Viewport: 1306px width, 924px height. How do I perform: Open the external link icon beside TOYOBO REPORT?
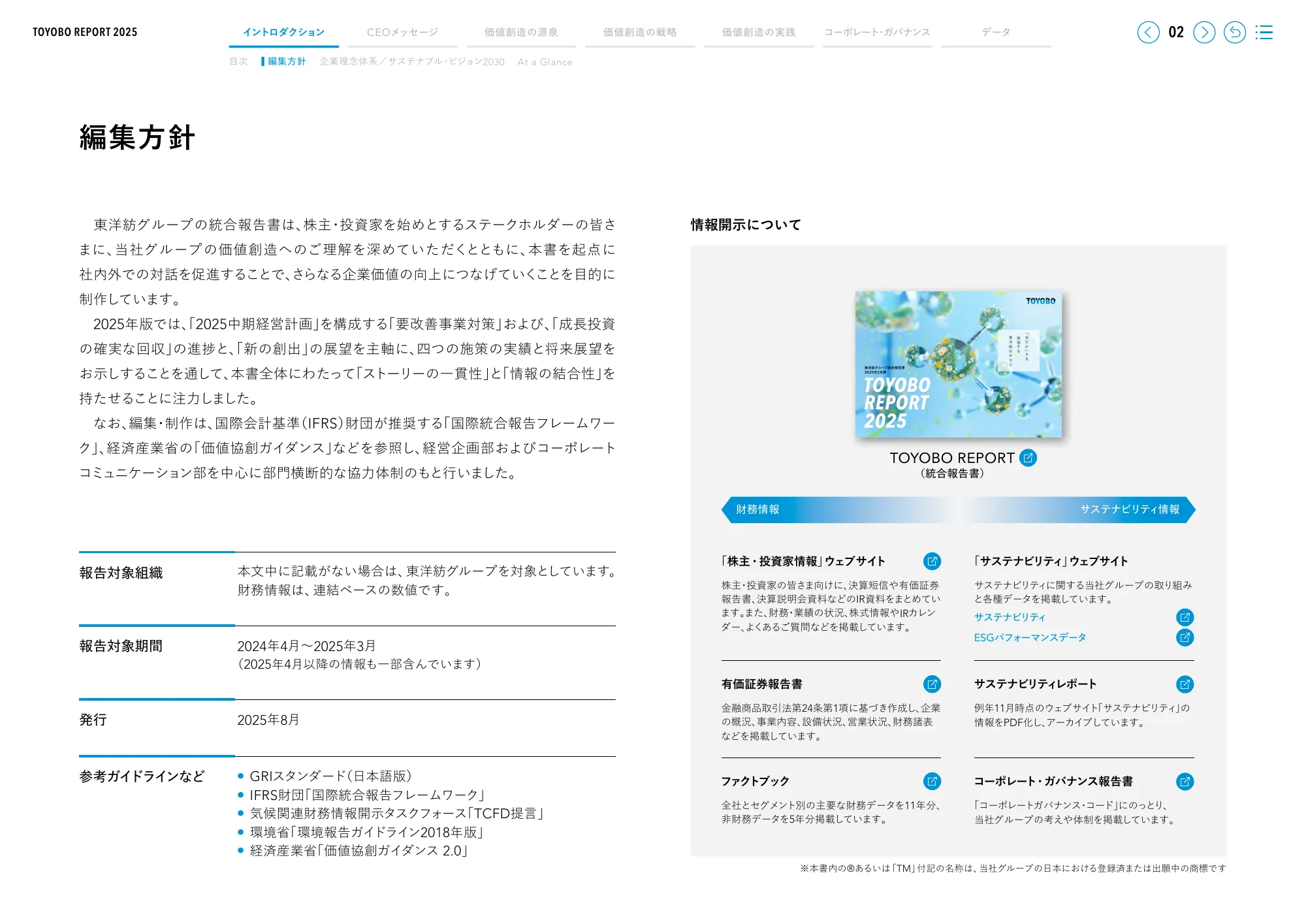point(1028,458)
